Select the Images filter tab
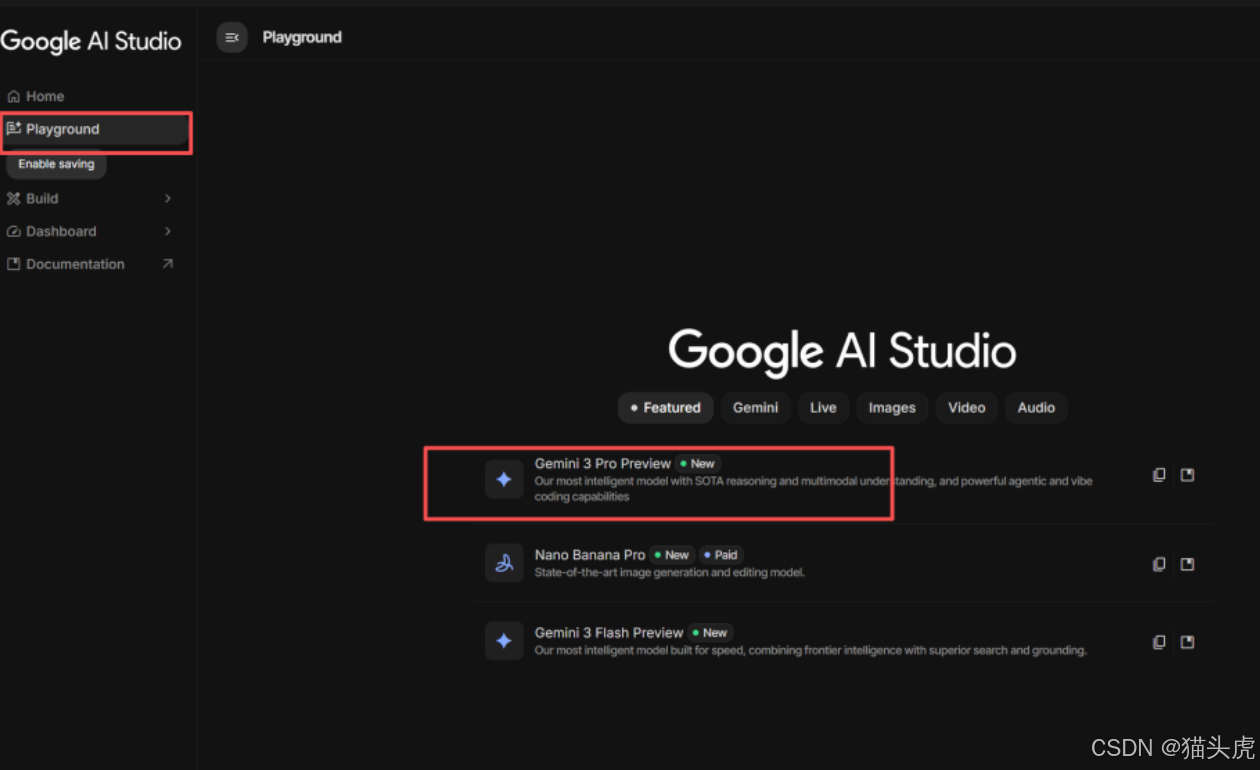Viewport: 1260px width, 770px height. pyautogui.click(x=891, y=407)
